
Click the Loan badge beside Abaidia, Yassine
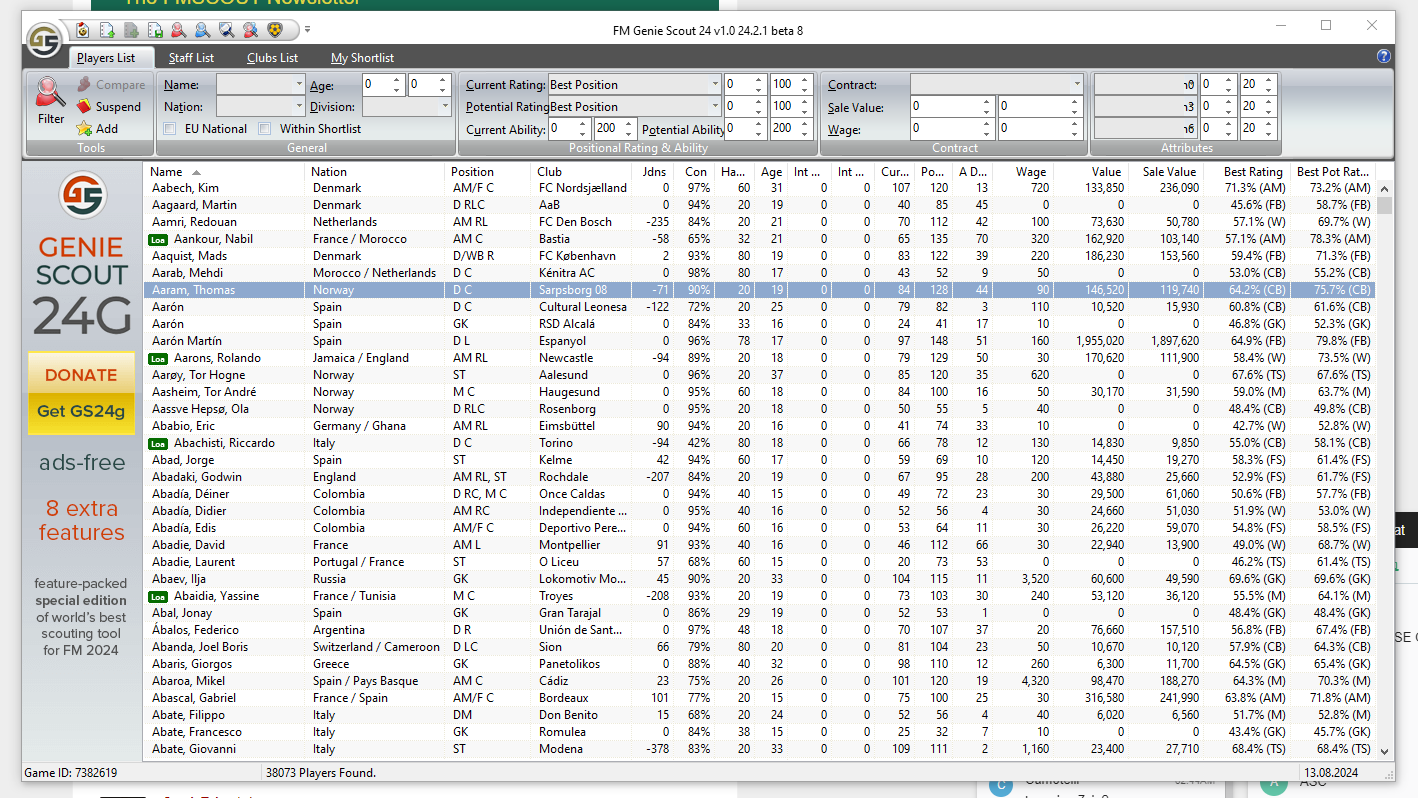[157, 597]
